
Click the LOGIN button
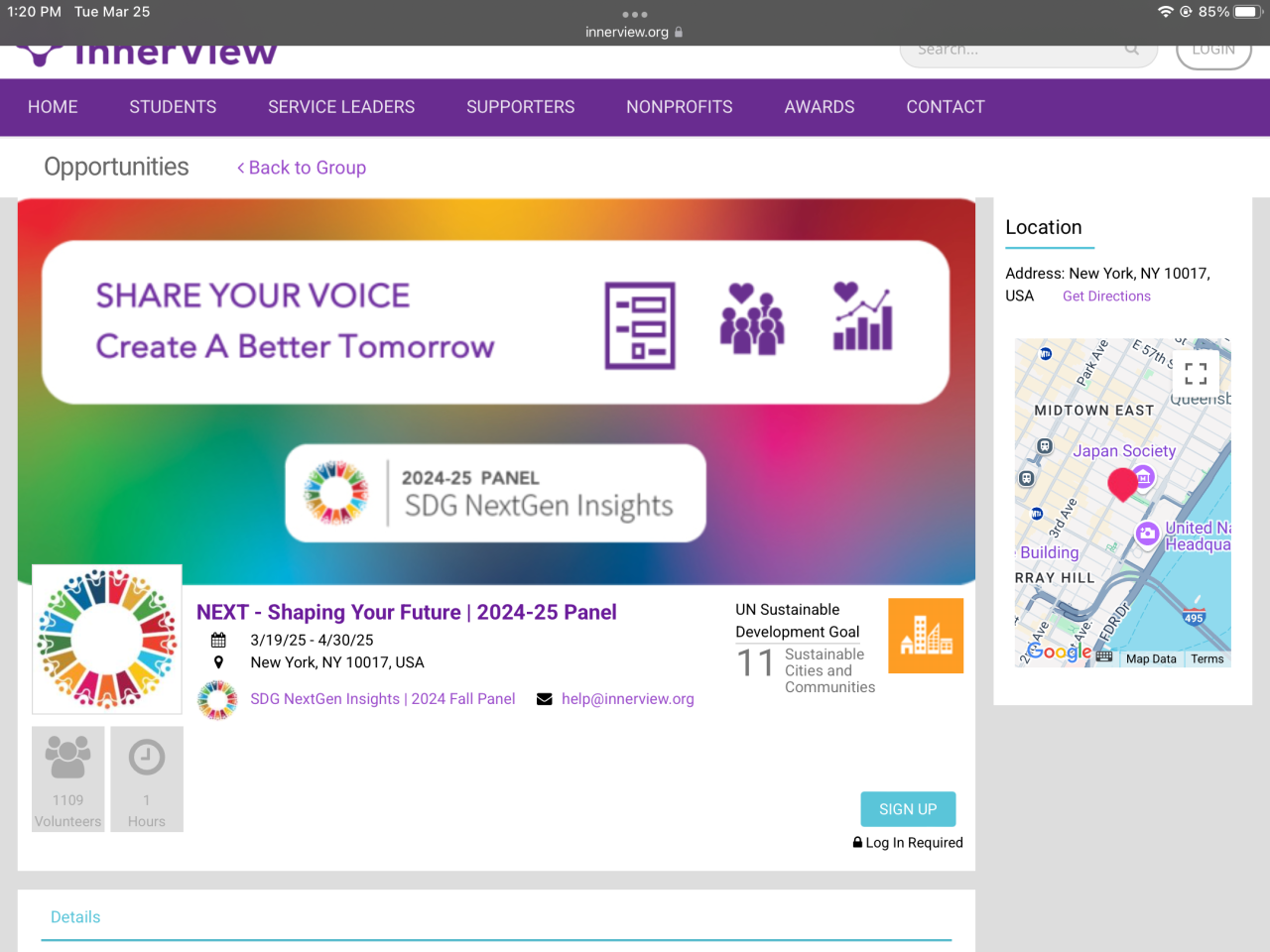1213,52
